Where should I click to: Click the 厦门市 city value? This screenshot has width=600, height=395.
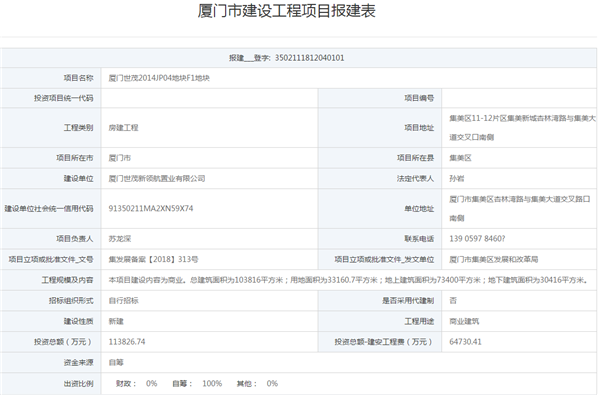point(119,158)
